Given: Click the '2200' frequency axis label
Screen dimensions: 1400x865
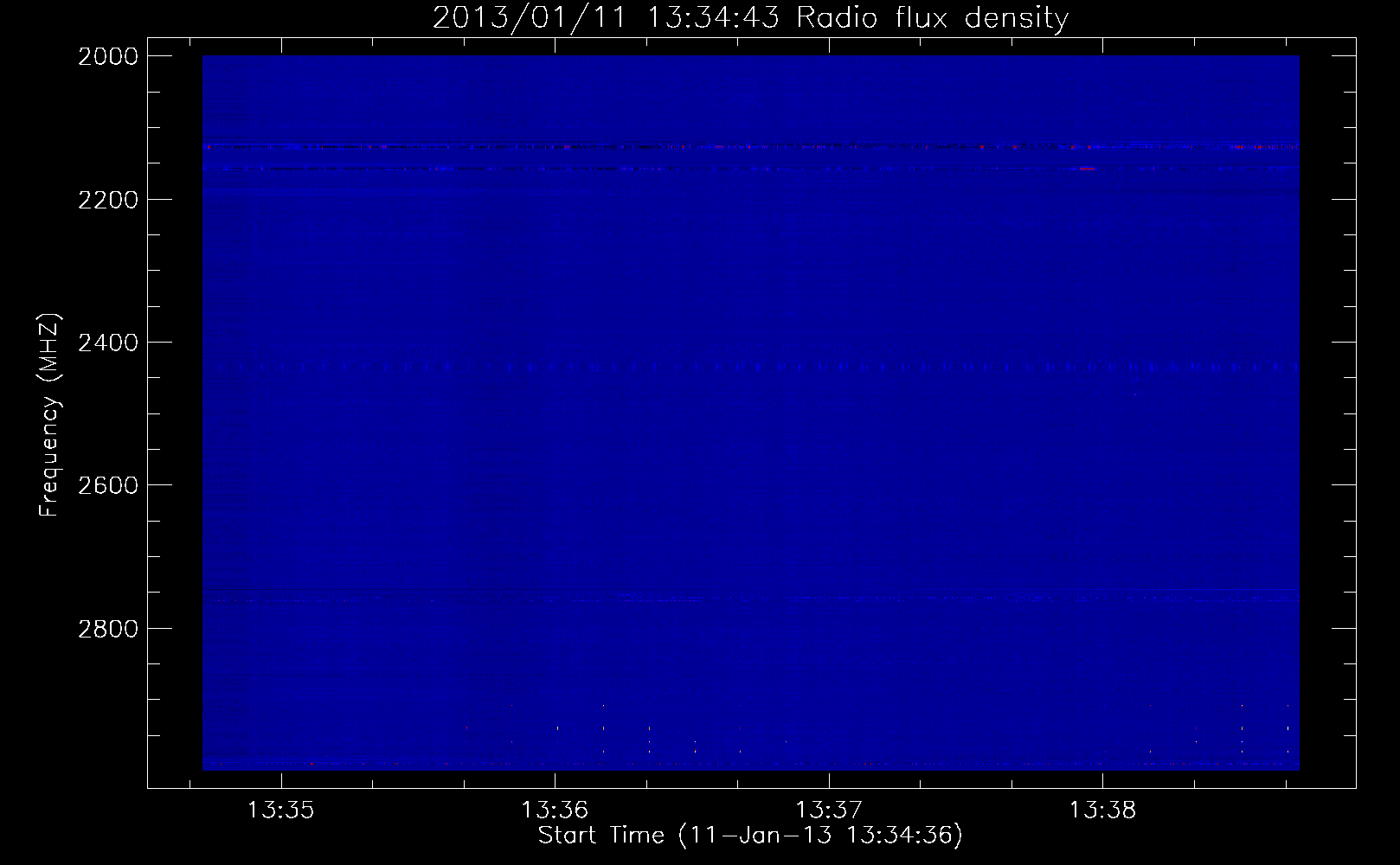Looking at the screenshot, I should pyautogui.click(x=108, y=200).
